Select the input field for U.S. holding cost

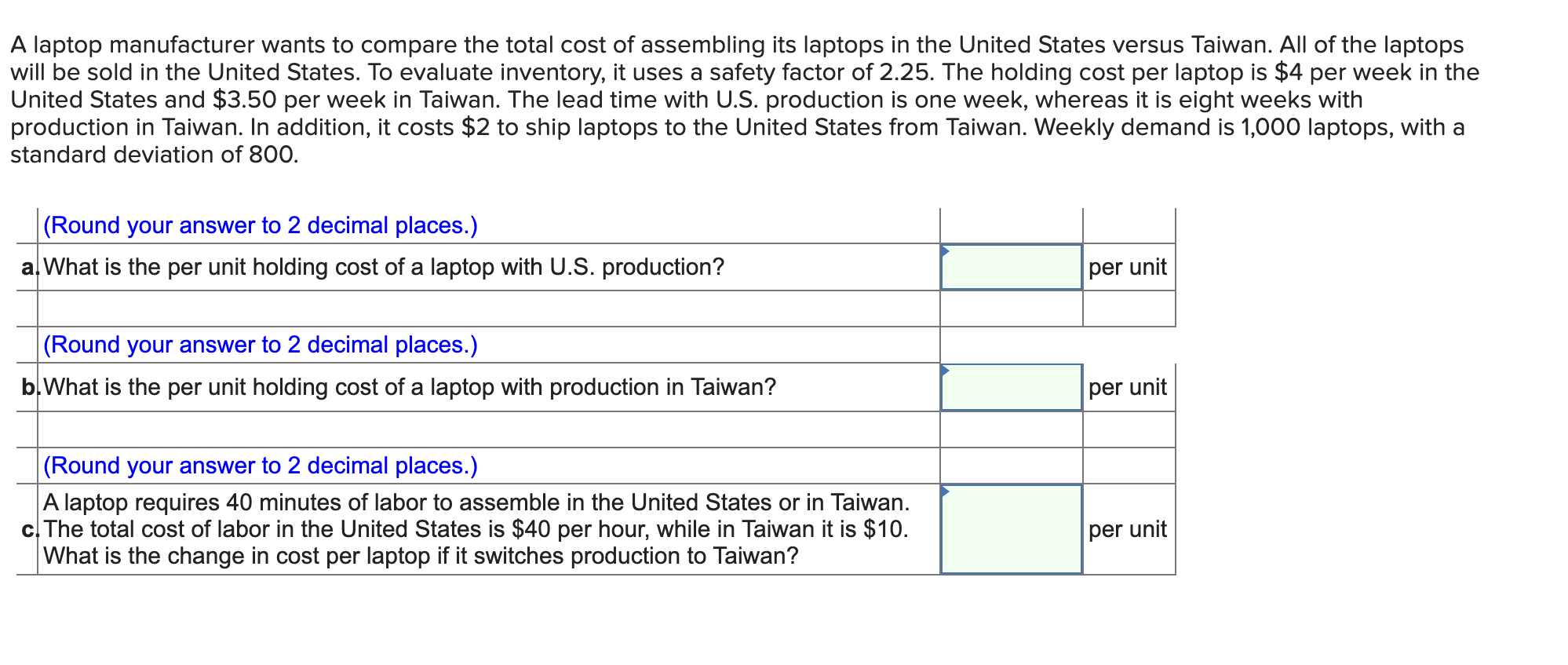coord(1012,267)
